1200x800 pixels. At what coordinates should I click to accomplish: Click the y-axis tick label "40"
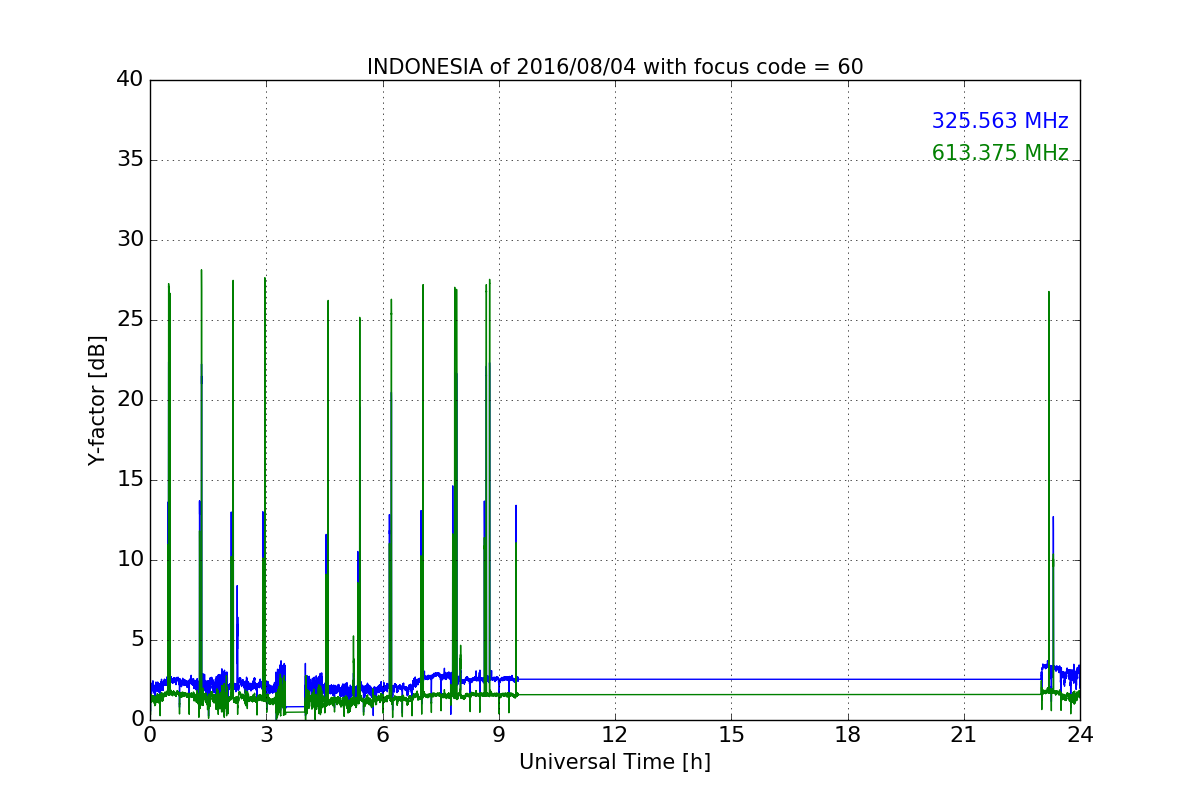click(129, 80)
